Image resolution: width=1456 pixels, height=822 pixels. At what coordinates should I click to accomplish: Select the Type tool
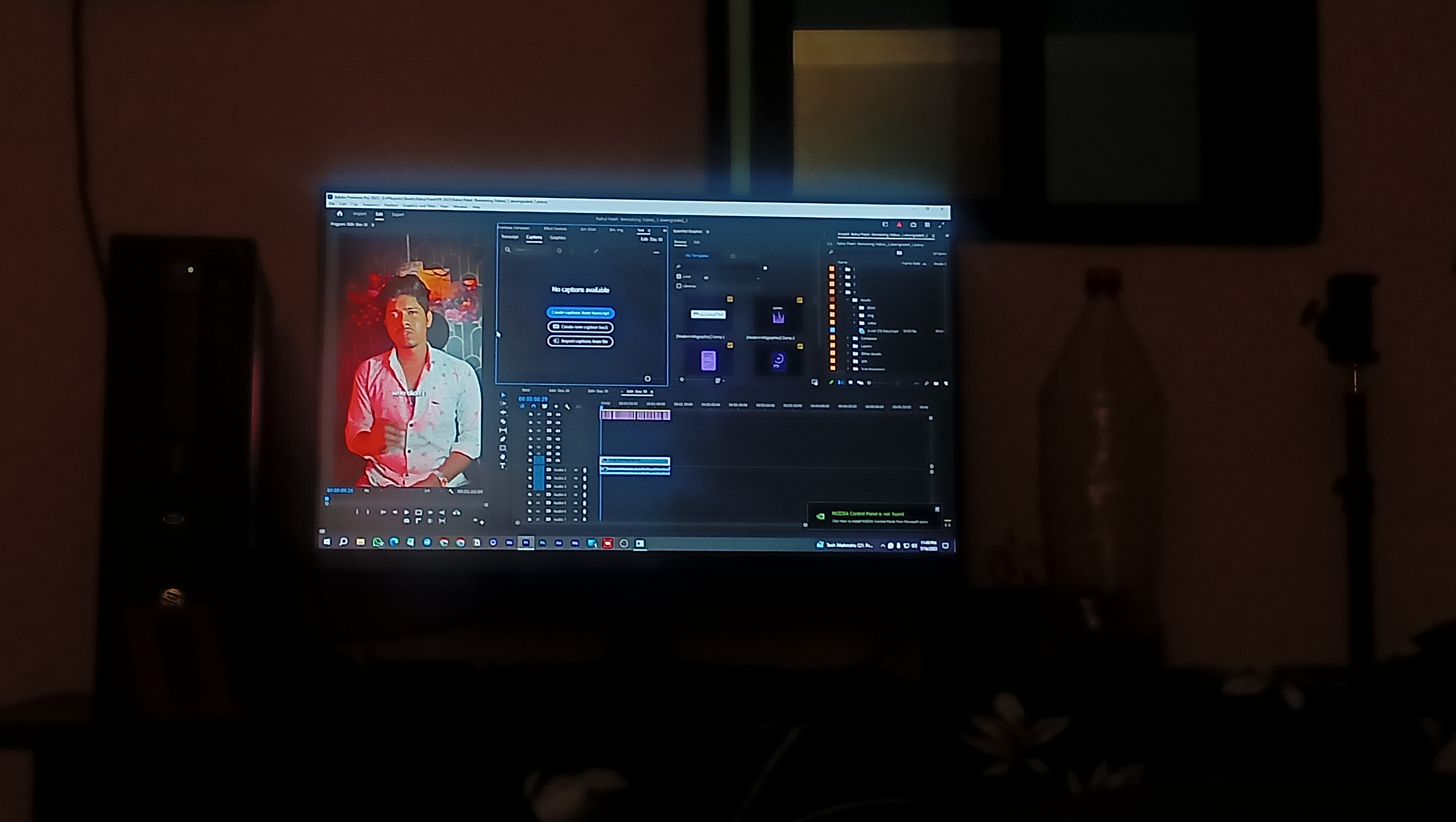503,467
